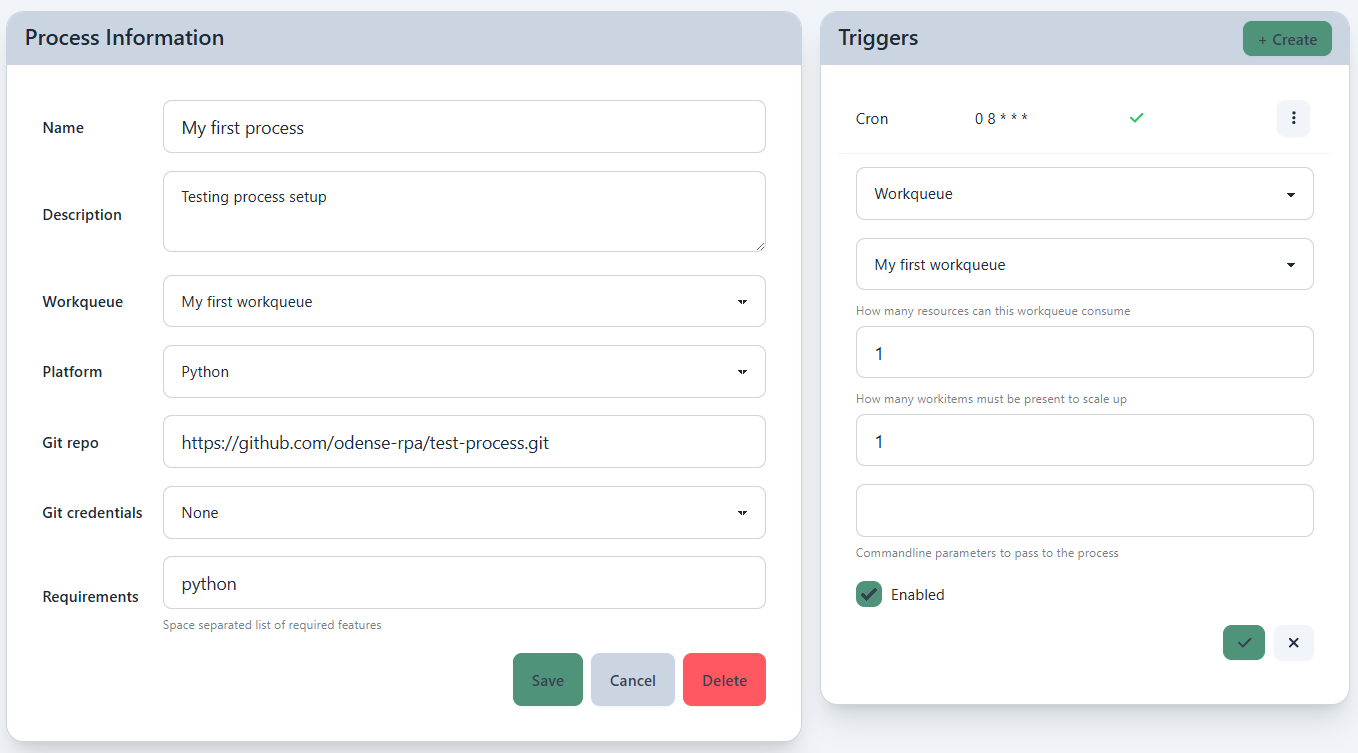Open the Workqueue dropdown in Process Information
The image size is (1358, 753).
(x=464, y=301)
